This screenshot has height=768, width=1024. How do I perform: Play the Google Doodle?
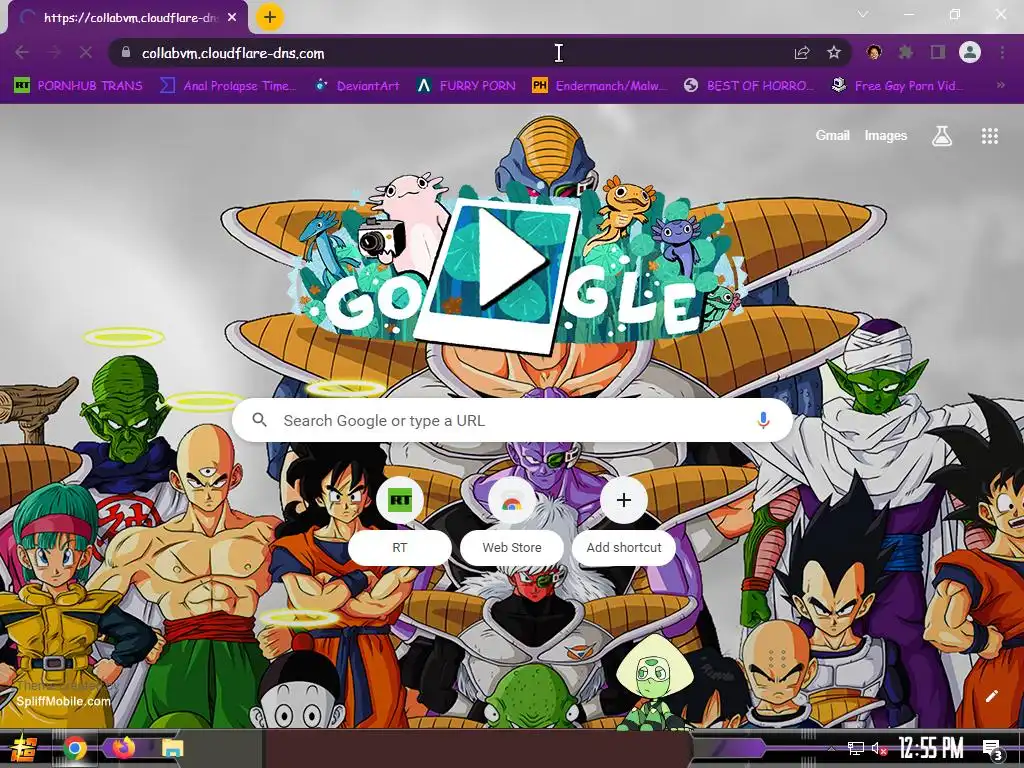click(511, 259)
